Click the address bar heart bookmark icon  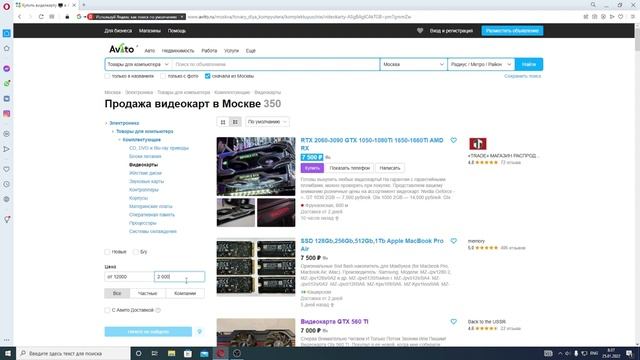point(620,17)
